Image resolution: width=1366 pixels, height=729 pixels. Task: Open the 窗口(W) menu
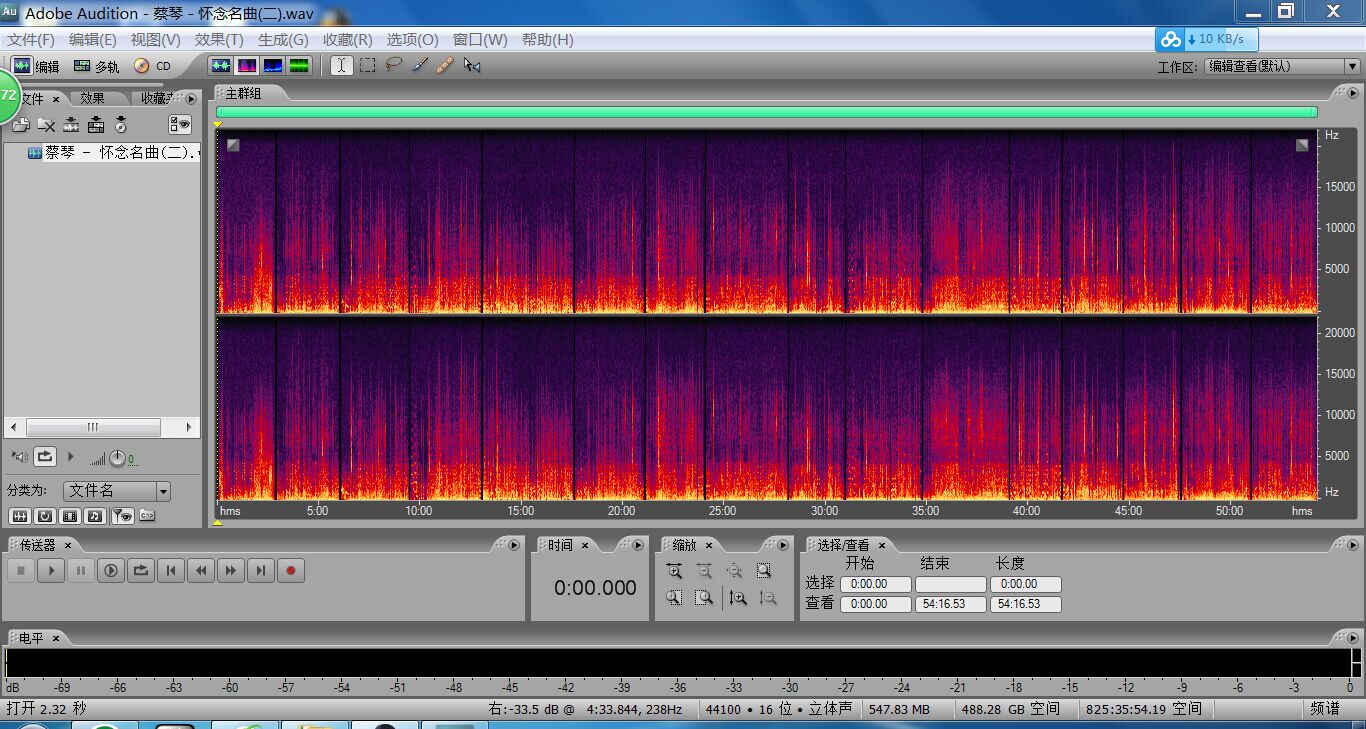pos(480,40)
